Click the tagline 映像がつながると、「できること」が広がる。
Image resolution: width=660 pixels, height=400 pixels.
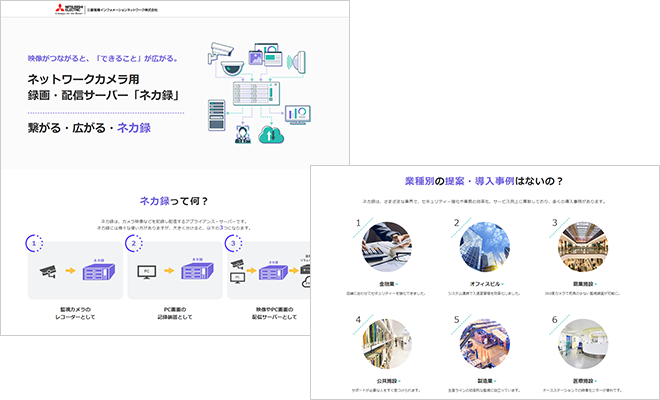103,59
